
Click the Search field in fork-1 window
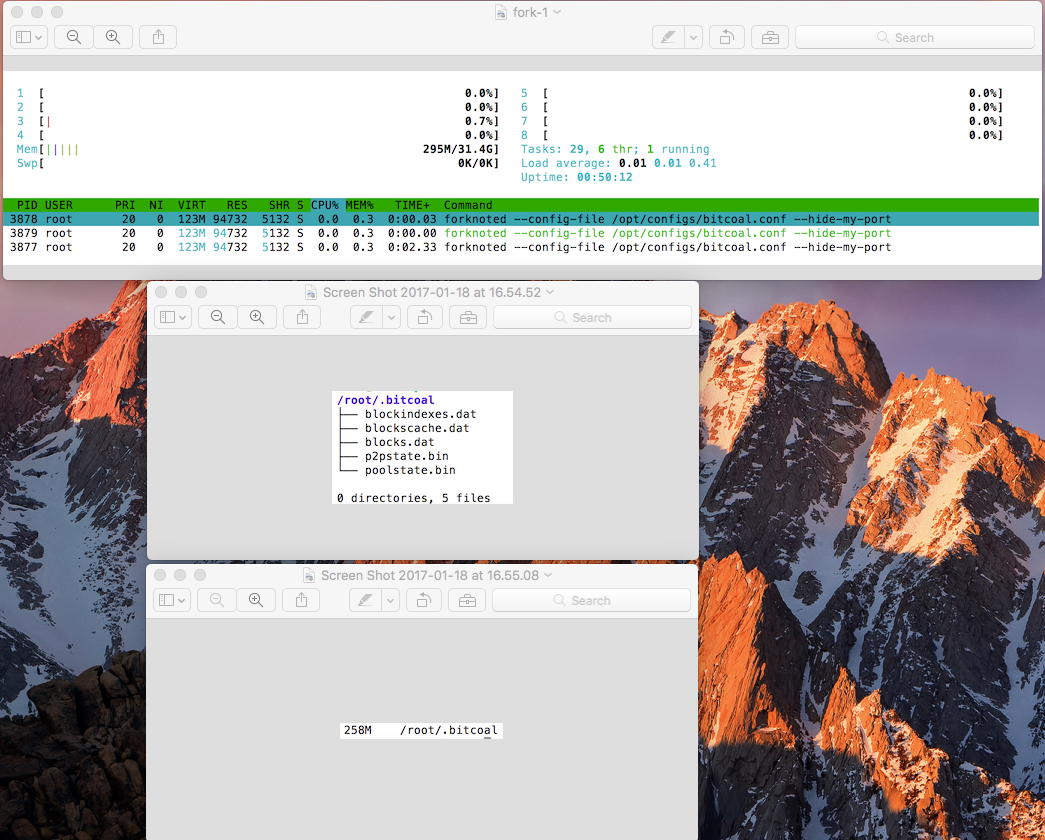(x=914, y=37)
